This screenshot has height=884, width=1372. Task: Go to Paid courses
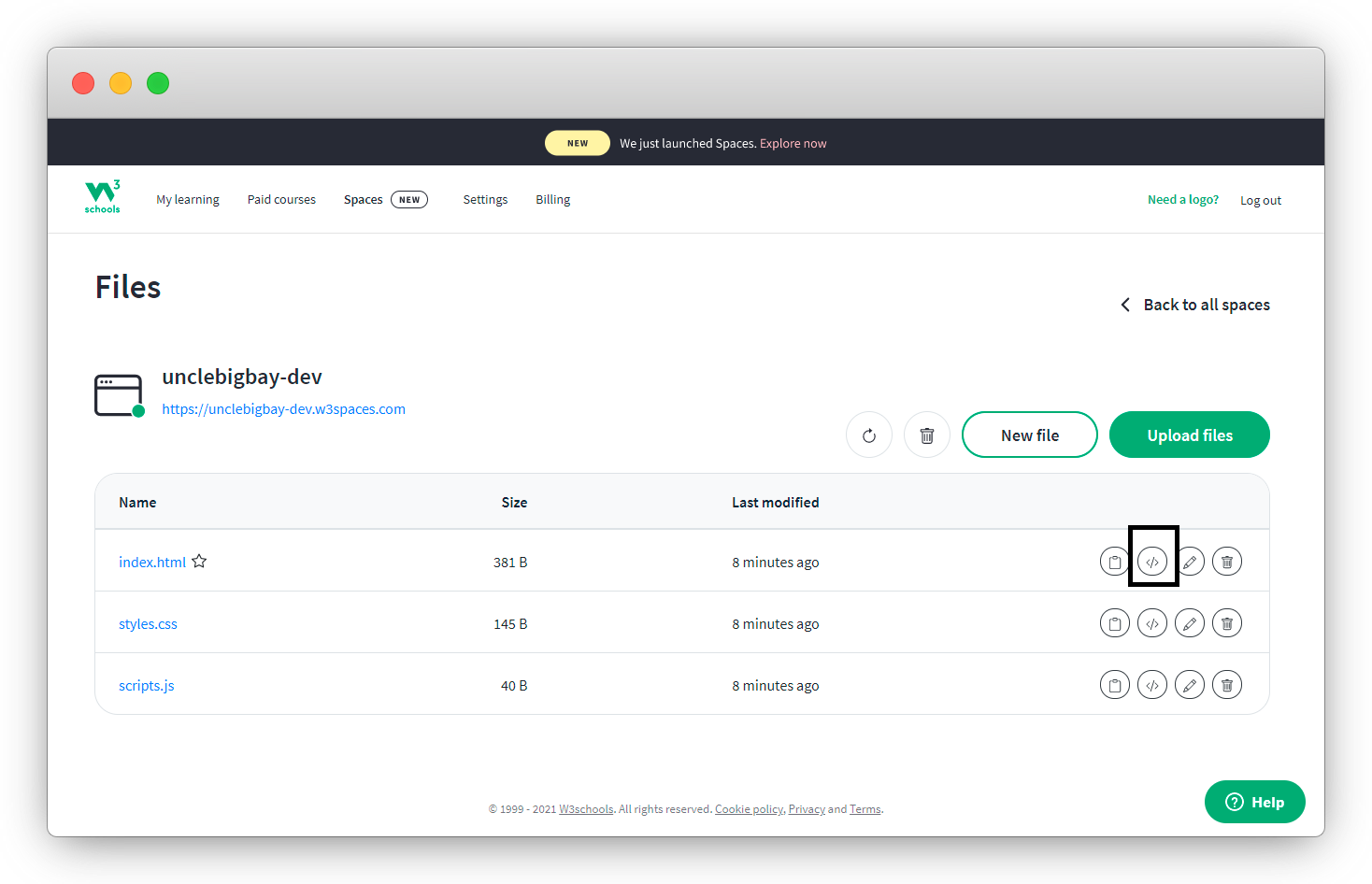pos(281,200)
